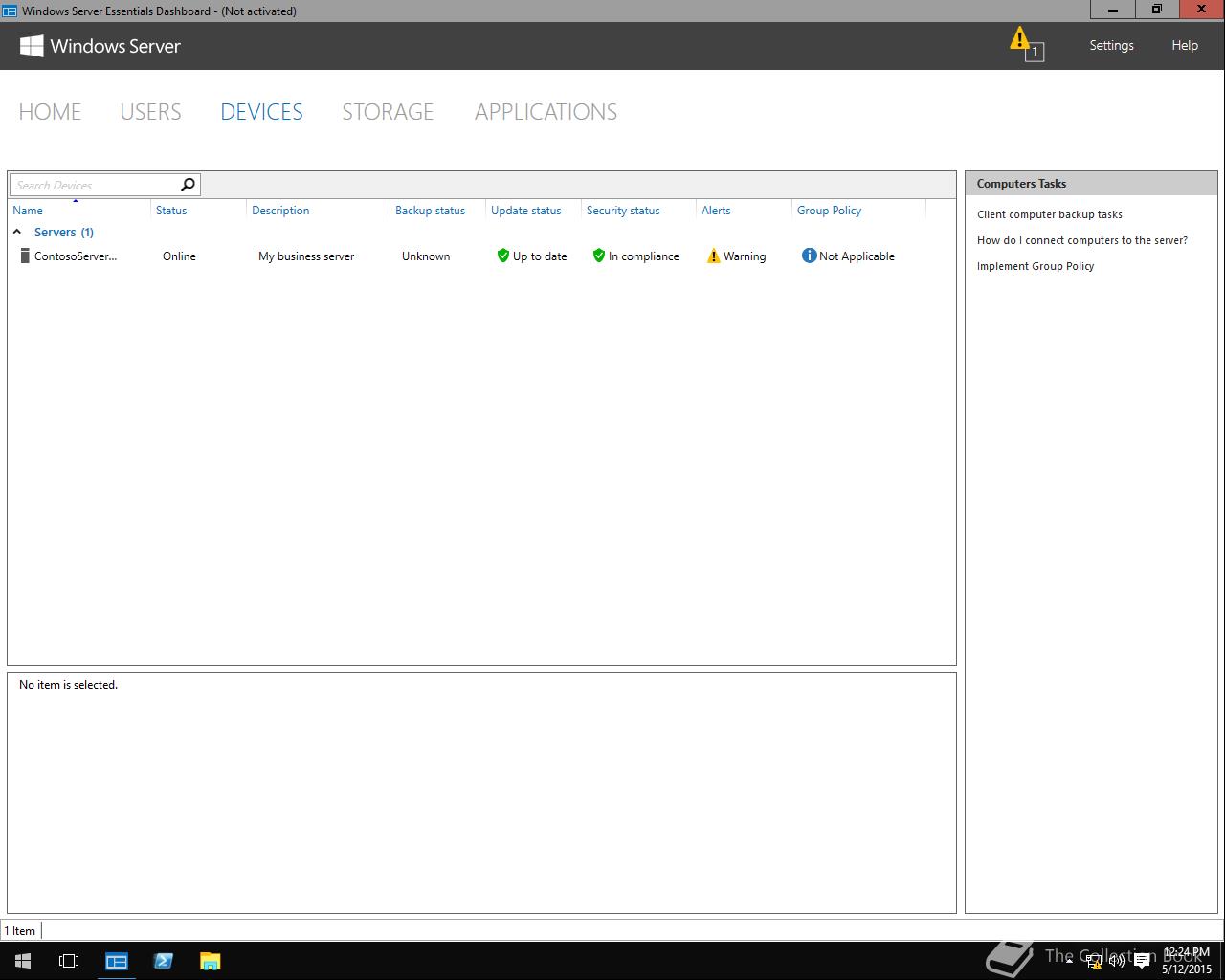Image resolution: width=1225 pixels, height=980 pixels.
Task: Select the DEVICES tab
Action: pyautogui.click(x=261, y=112)
